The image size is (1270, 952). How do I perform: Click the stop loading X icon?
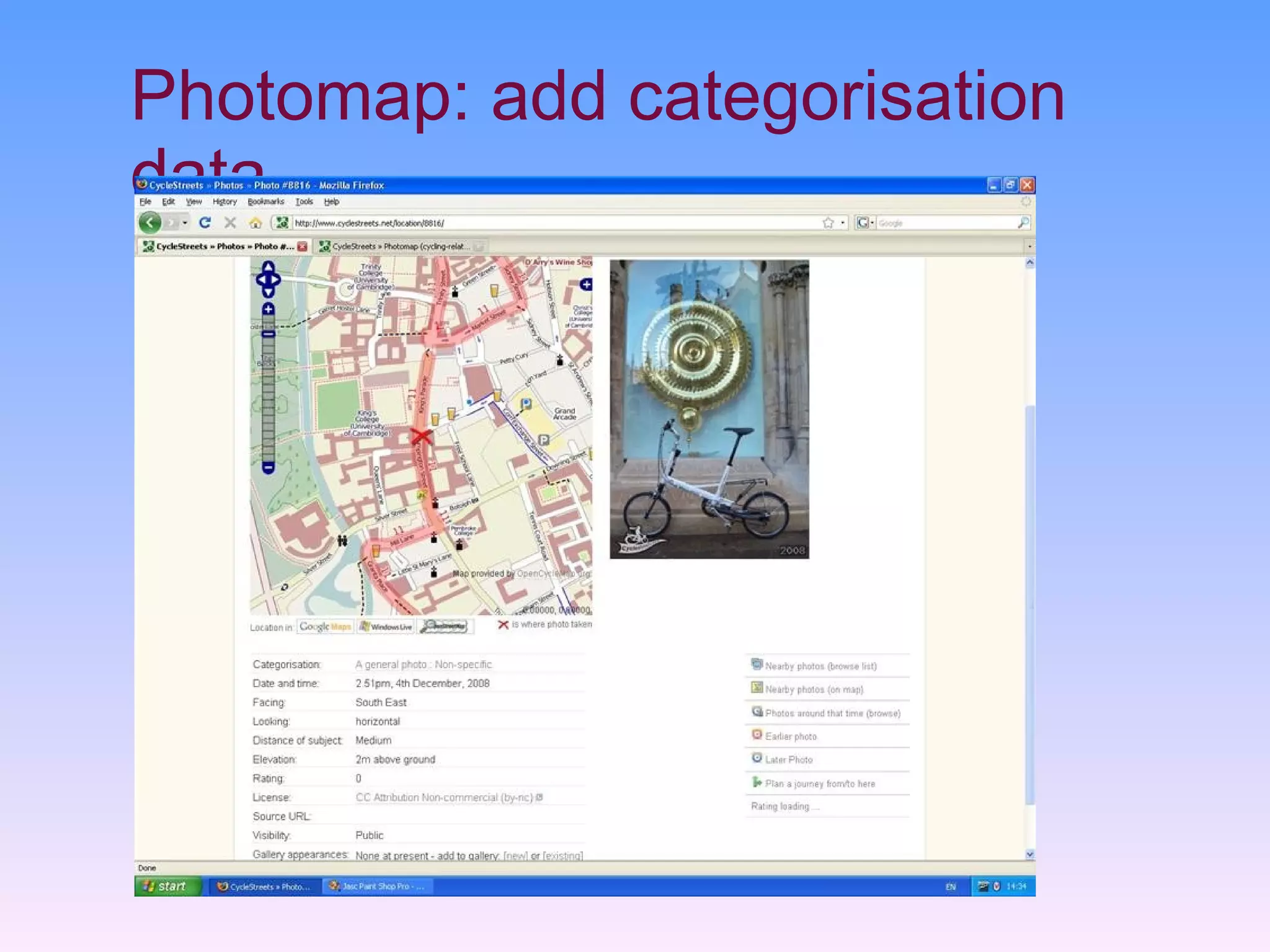coord(230,223)
